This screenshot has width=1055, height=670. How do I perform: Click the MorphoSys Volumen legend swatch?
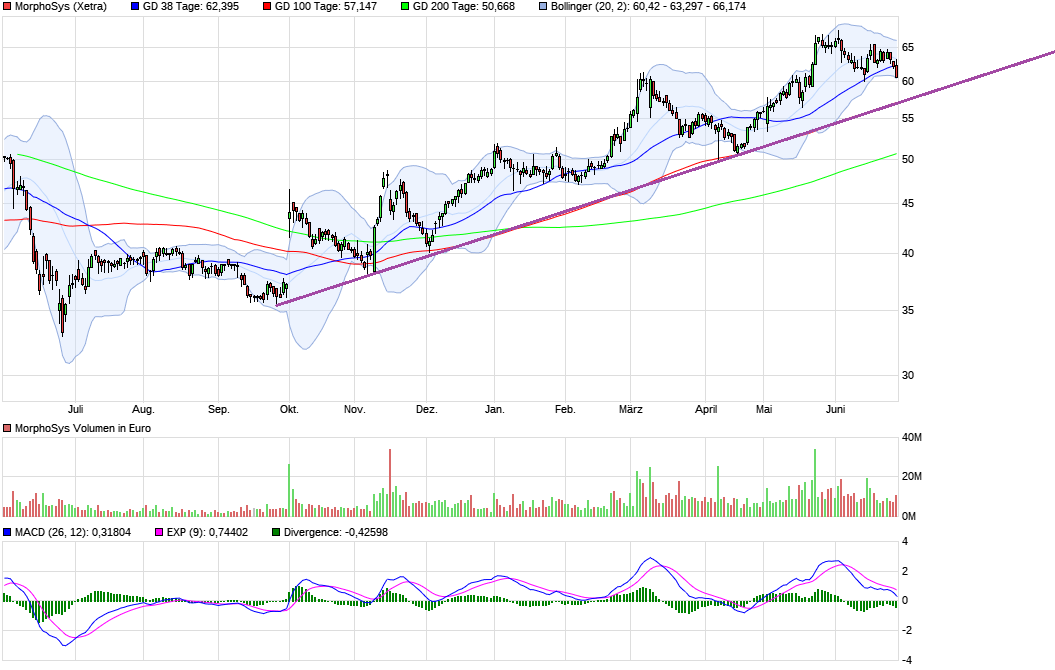tap(7, 429)
